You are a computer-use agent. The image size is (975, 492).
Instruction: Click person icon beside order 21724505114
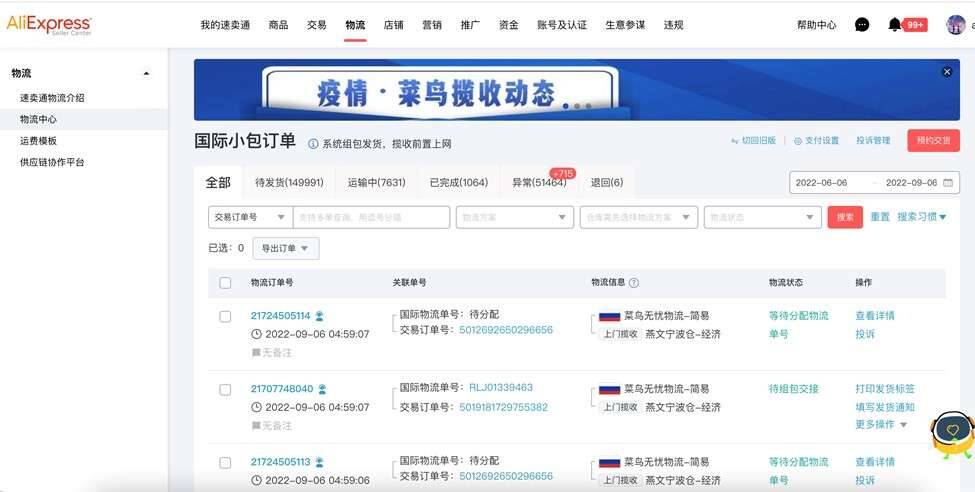pos(320,316)
